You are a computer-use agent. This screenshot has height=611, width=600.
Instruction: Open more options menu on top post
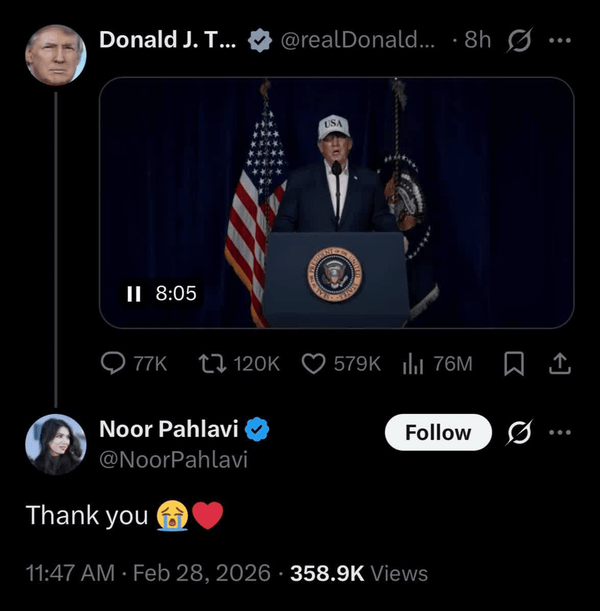[560, 41]
